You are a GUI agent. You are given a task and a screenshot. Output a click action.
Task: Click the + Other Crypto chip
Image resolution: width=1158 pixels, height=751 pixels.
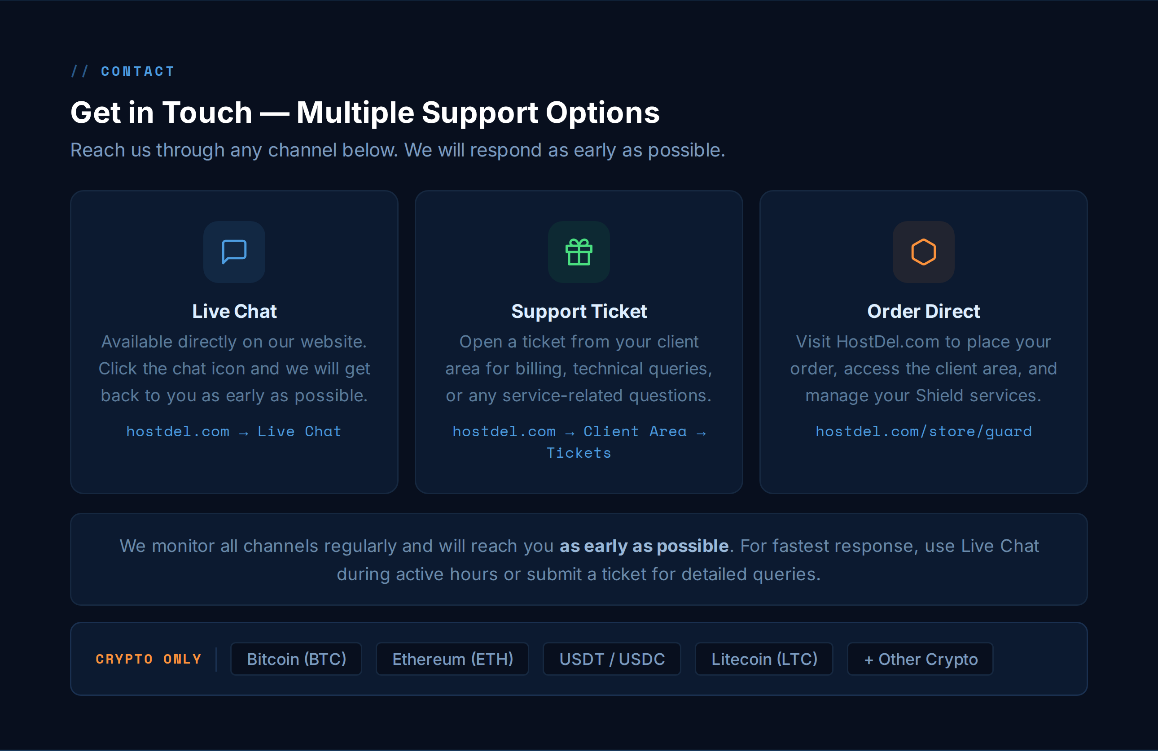(920, 659)
